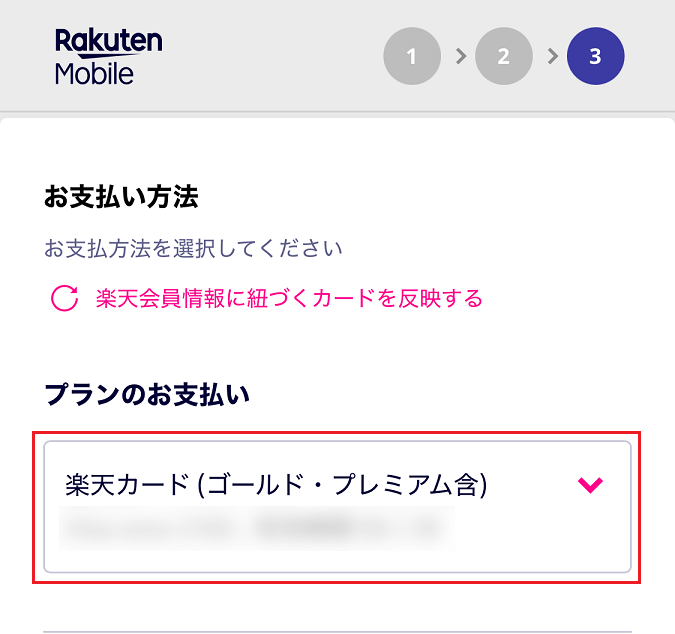Viewport: 675px width, 634px height.
Task: Click the pink circular refresh icon
Action: [64, 298]
